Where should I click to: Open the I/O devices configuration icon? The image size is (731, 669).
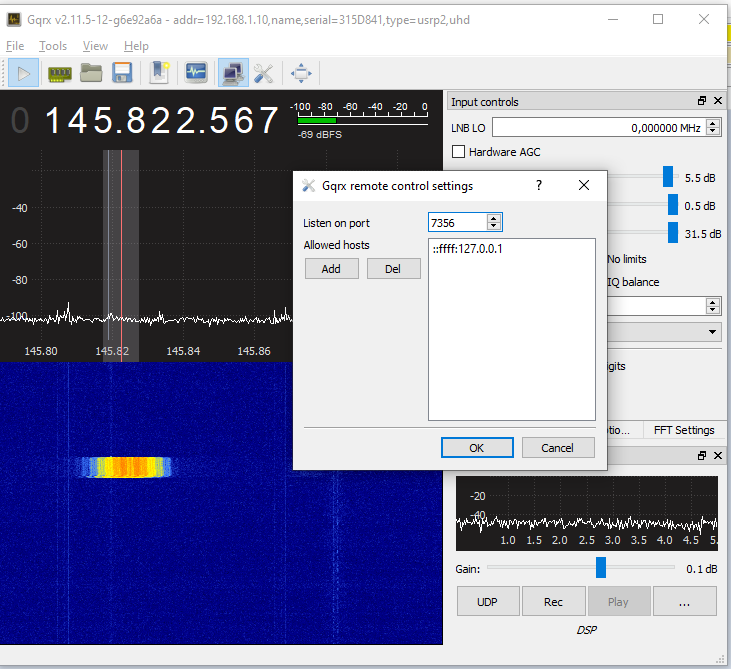(x=60, y=73)
